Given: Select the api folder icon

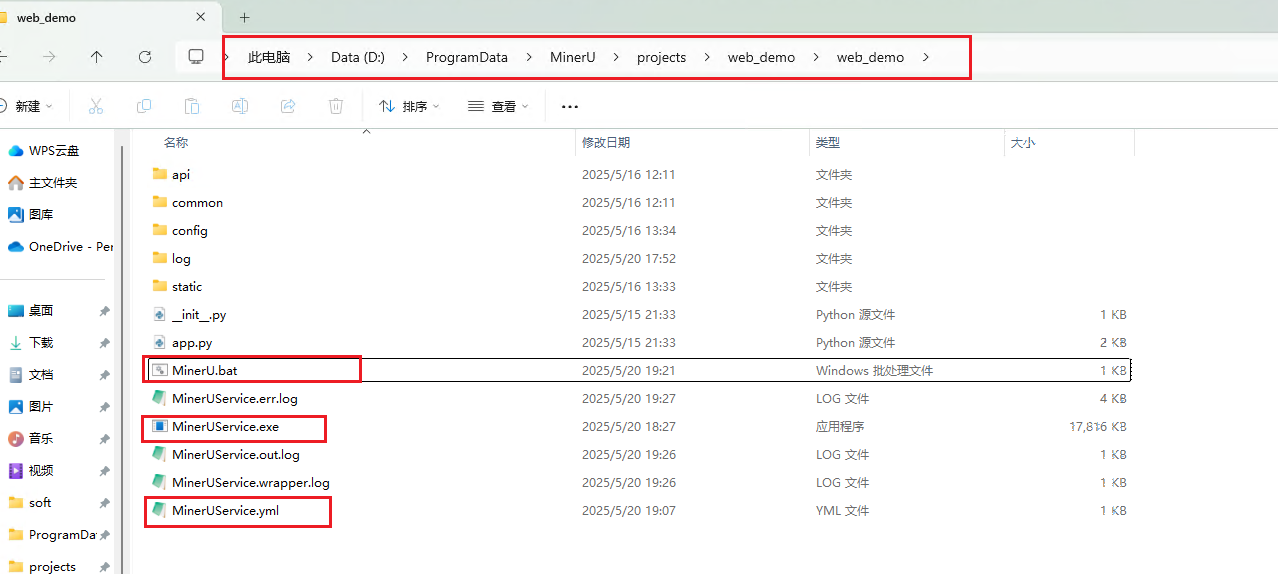Looking at the screenshot, I should 160,174.
